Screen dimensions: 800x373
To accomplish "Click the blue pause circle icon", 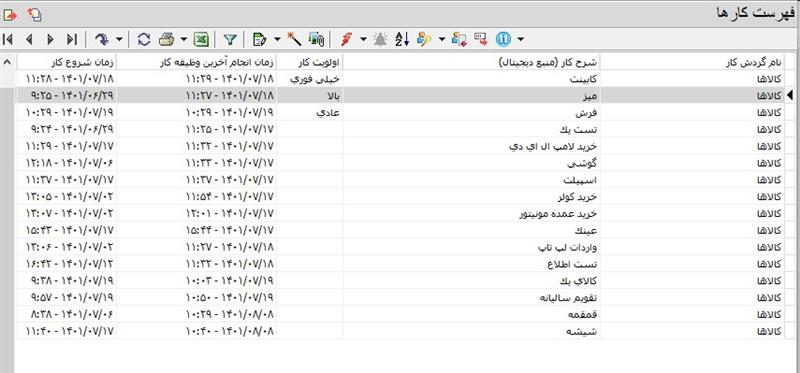I will [x=503, y=39].
